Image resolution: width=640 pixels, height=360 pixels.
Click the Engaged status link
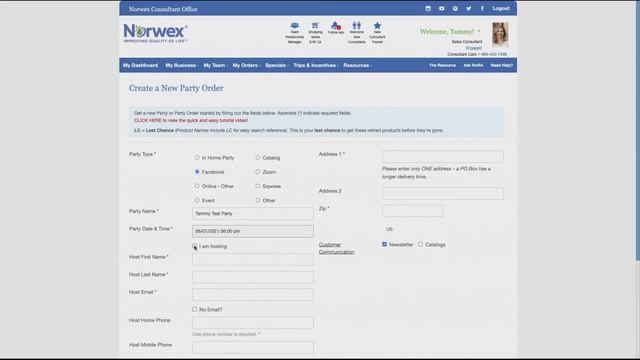click(x=474, y=48)
